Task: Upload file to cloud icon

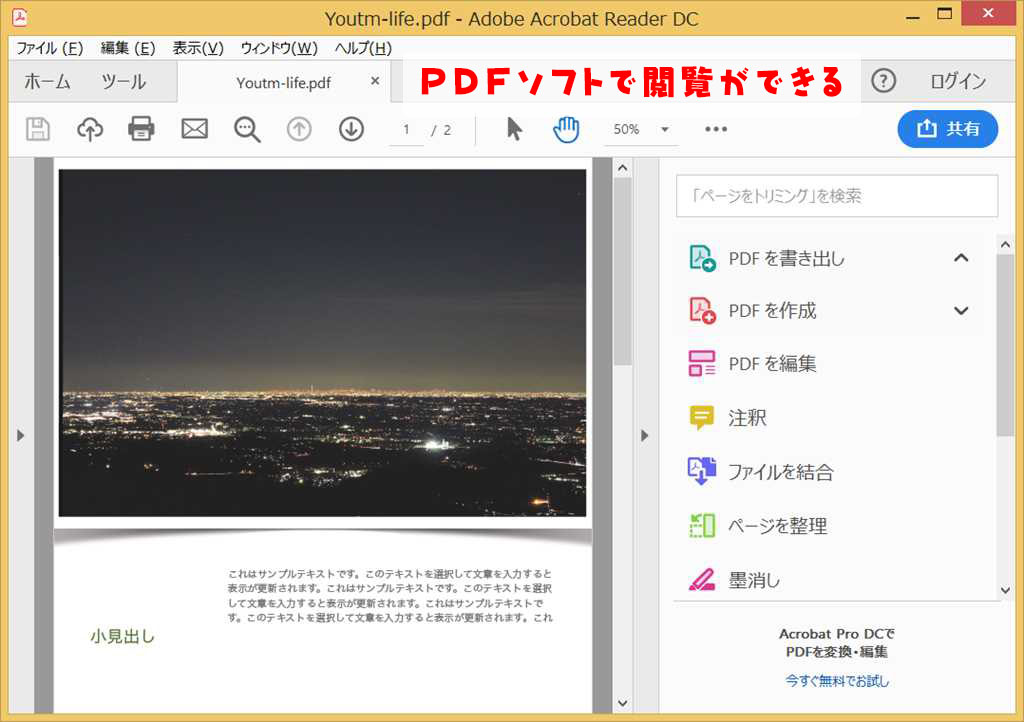Action: coord(90,129)
